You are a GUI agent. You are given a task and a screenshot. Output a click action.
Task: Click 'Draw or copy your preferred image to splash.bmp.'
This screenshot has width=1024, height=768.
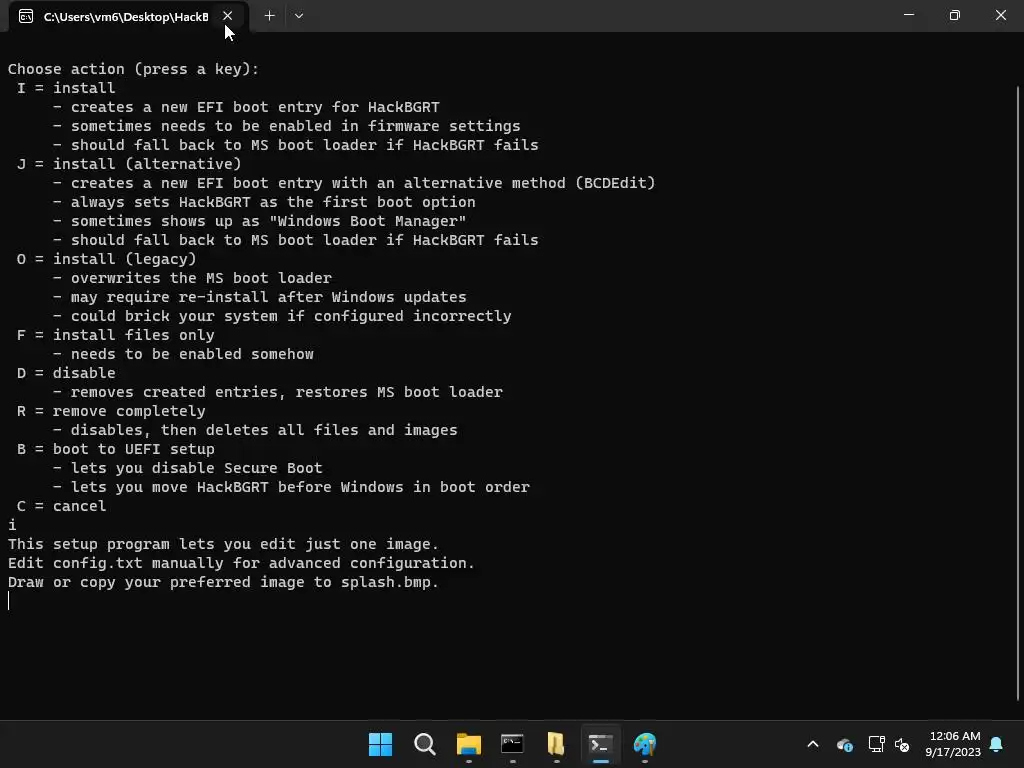223,583
